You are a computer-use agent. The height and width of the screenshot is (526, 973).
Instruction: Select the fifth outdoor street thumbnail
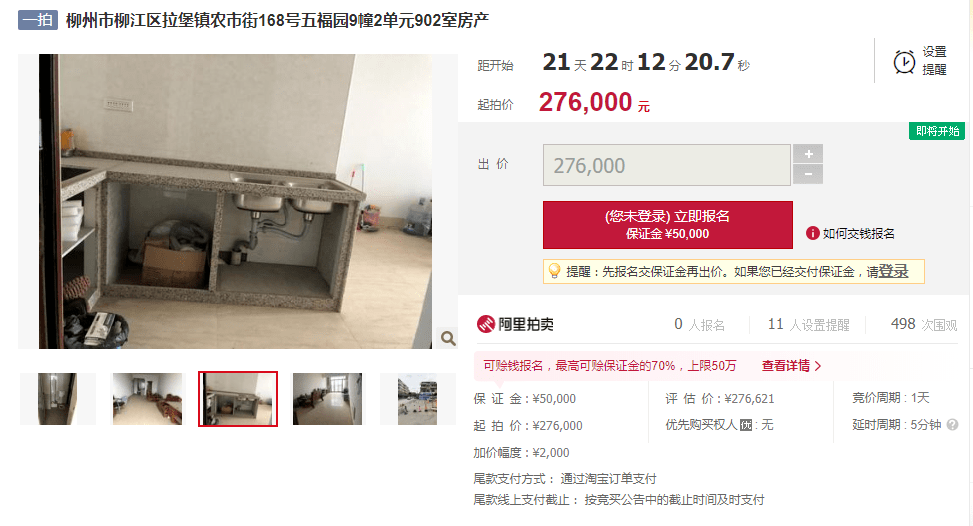[418, 399]
